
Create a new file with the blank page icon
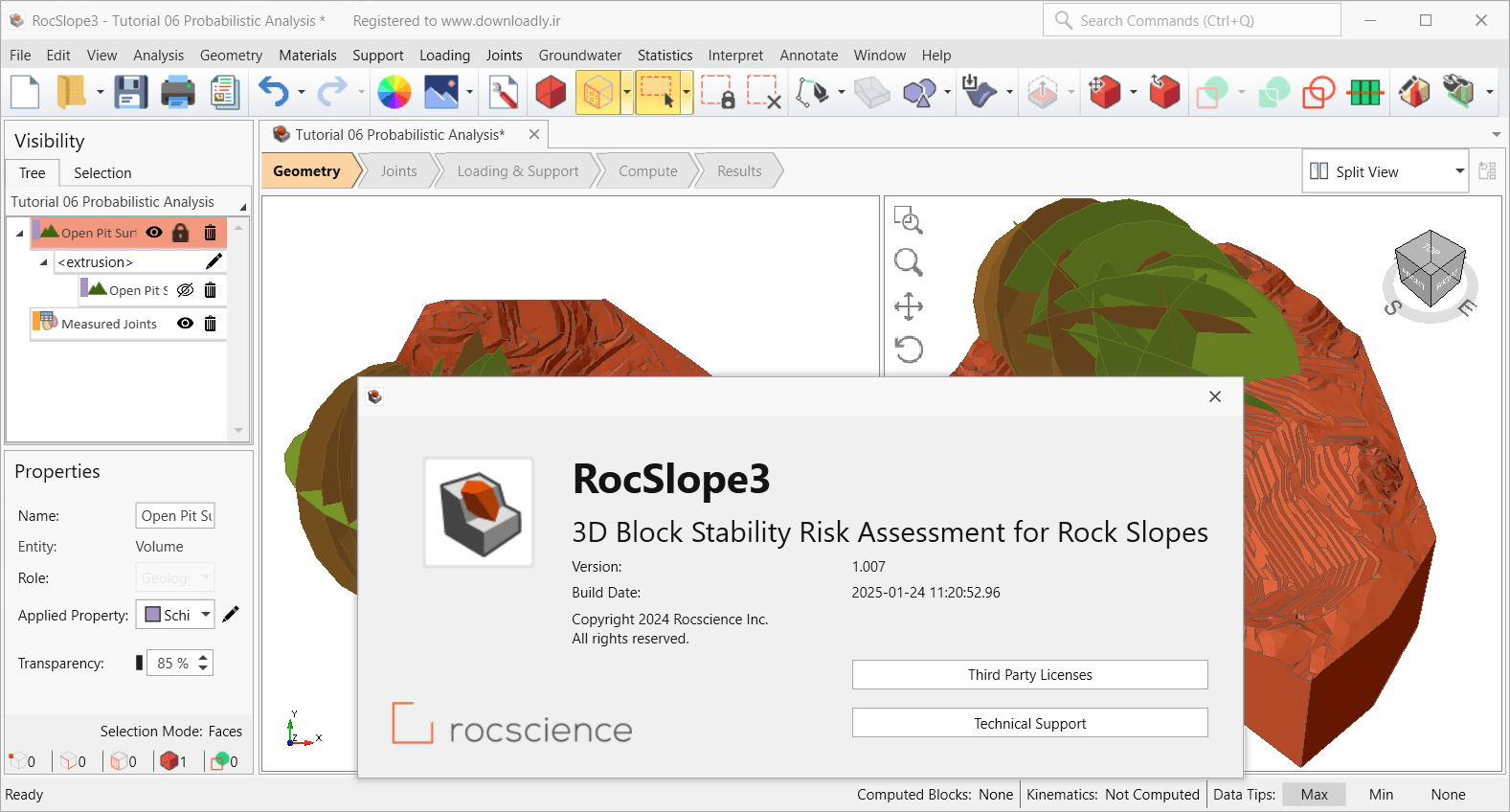pos(25,93)
